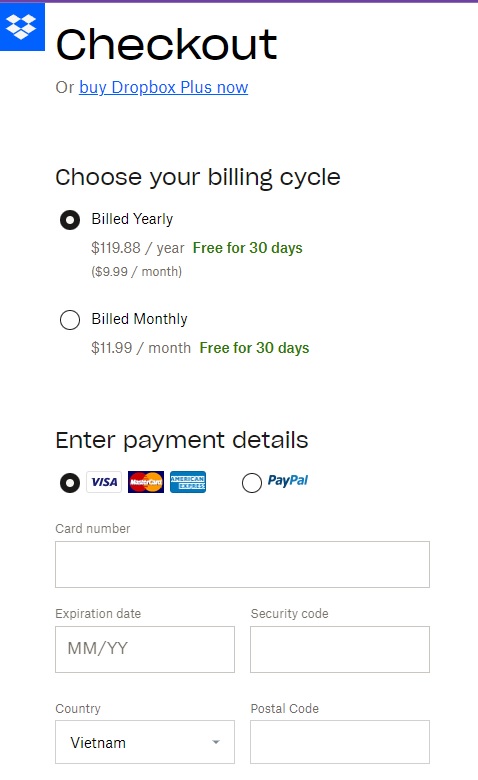Click the arrow in the Country selector
Image resolution: width=478 pixels, height=780 pixels.
[216, 742]
